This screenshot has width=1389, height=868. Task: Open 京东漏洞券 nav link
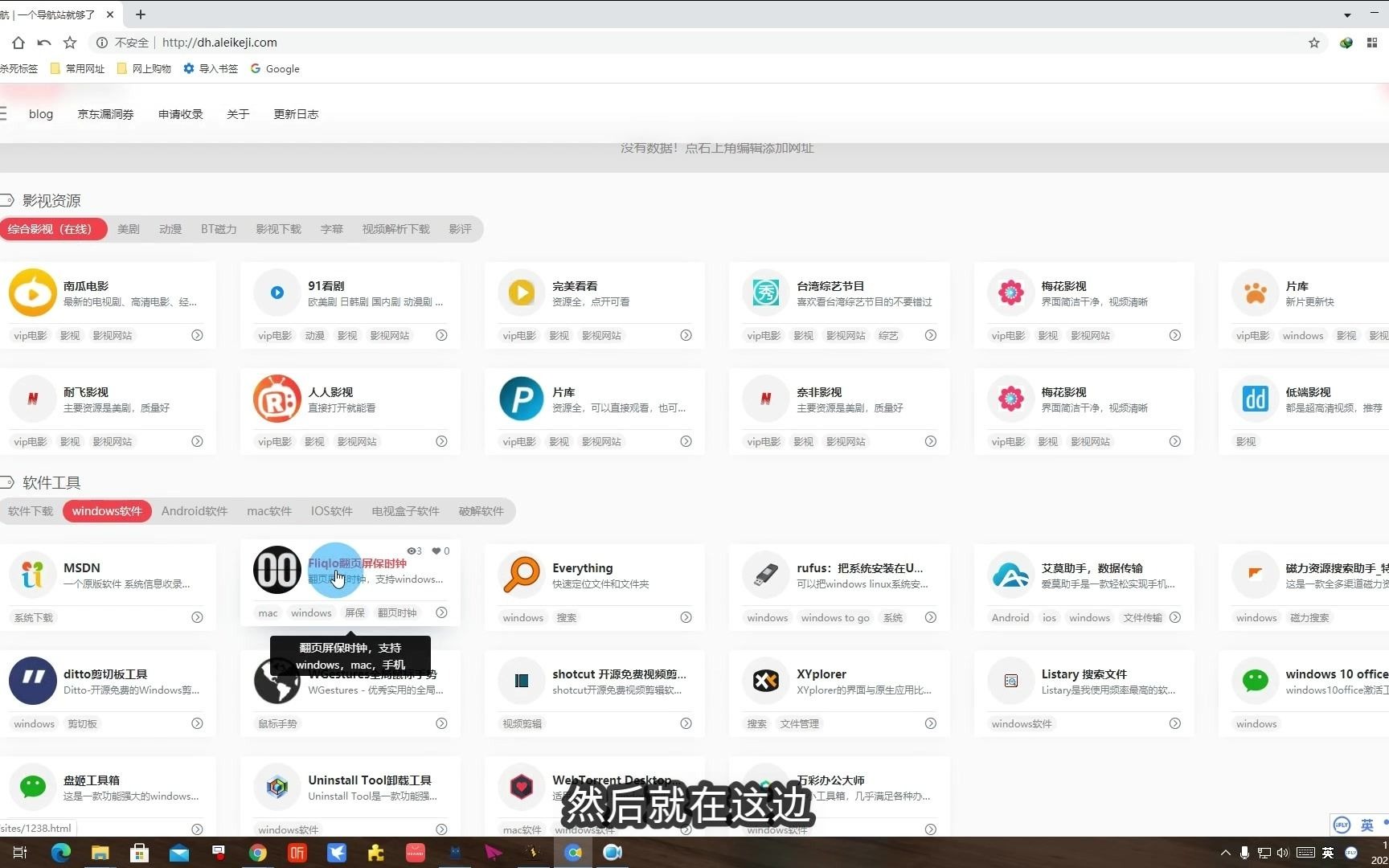click(105, 114)
